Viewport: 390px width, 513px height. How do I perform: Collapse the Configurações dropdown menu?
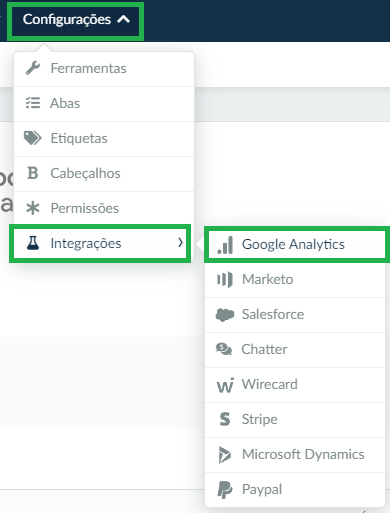coord(76,20)
